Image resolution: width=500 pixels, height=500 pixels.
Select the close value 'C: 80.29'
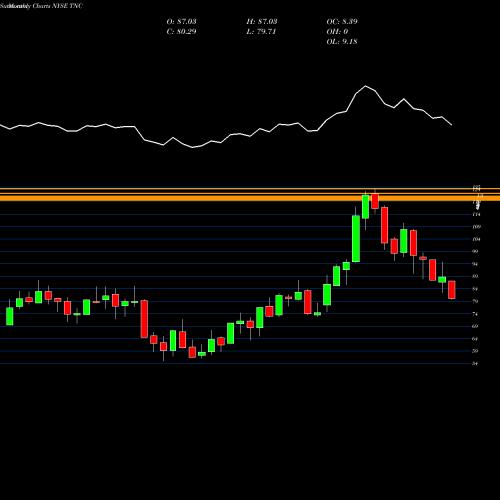click(x=181, y=32)
